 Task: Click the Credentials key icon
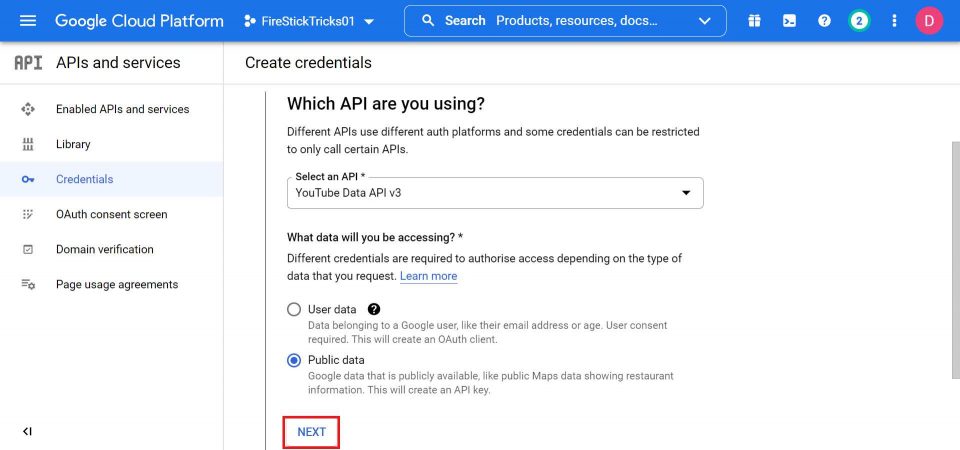[x=28, y=179]
